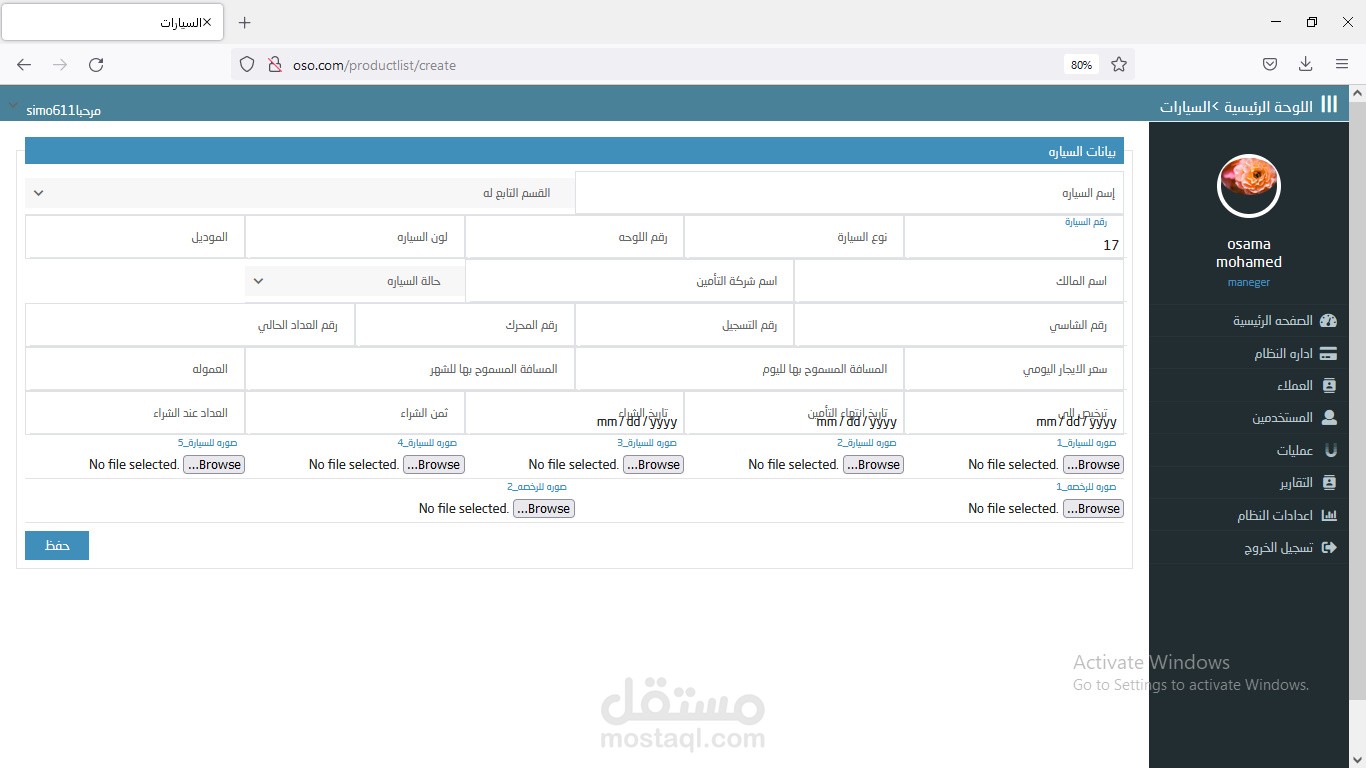Click the نوع السيارة input field
The width and height of the screenshot is (1366, 768).
794,237
